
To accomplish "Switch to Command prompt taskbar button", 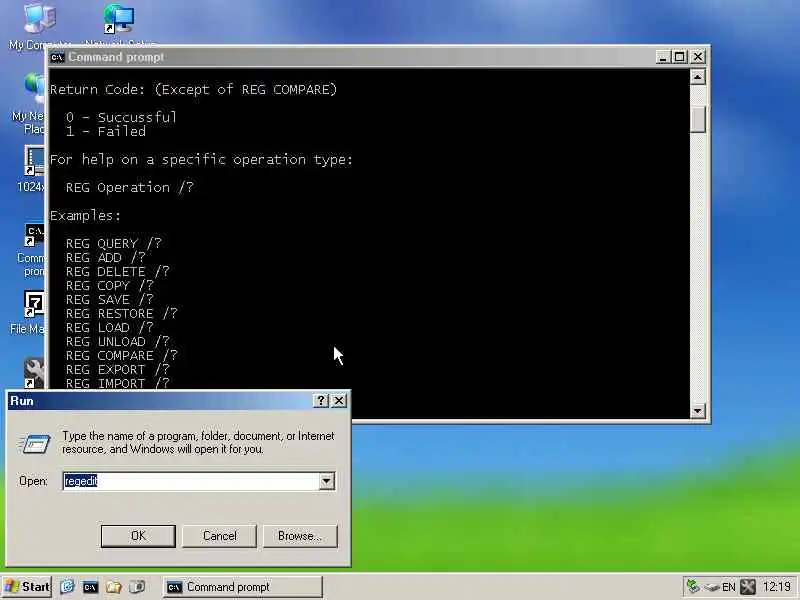I will coord(243,587).
